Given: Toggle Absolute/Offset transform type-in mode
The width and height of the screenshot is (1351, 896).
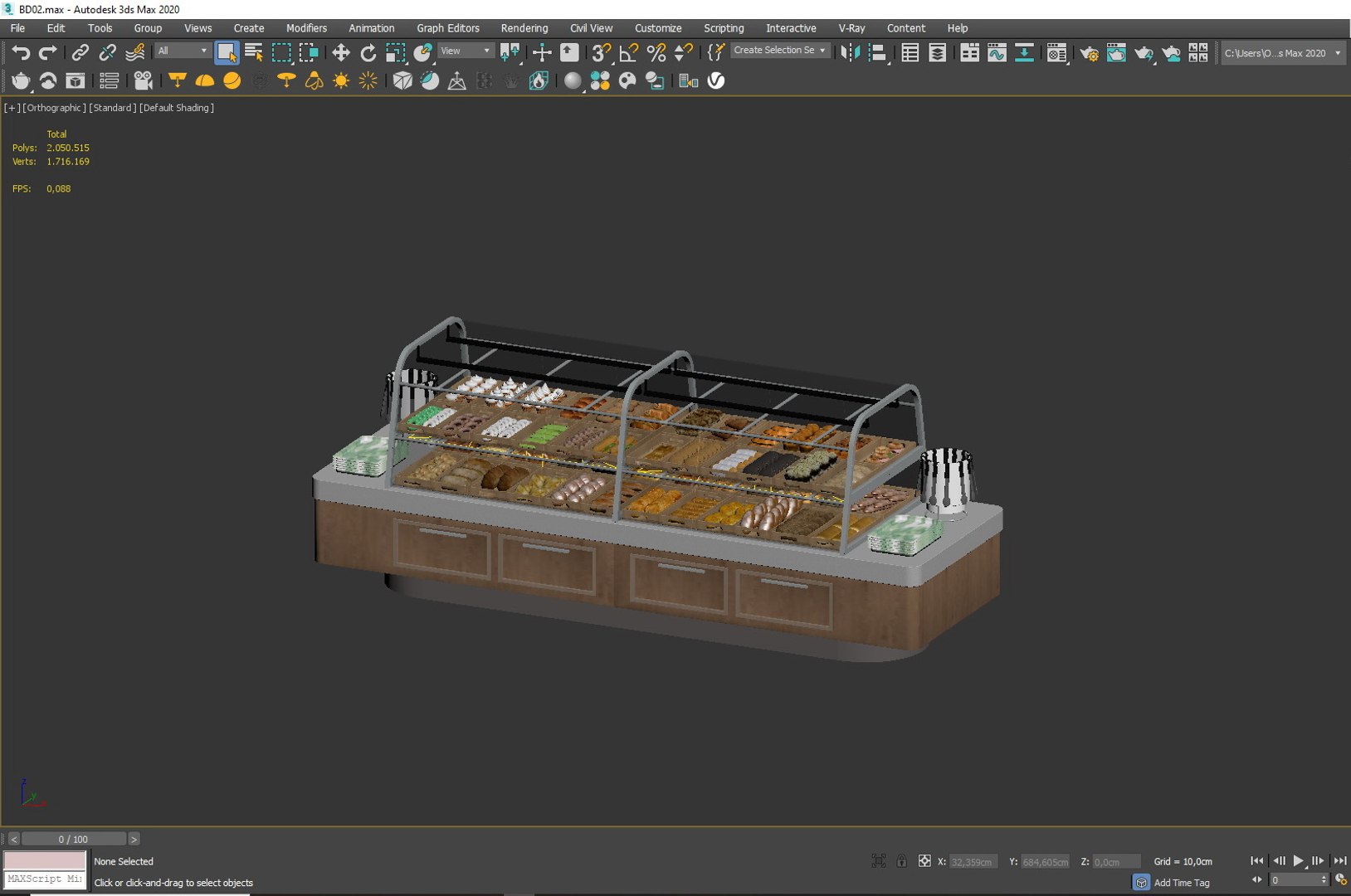Looking at the screenshot, I should pyautogui.click(x=924, y=861).
